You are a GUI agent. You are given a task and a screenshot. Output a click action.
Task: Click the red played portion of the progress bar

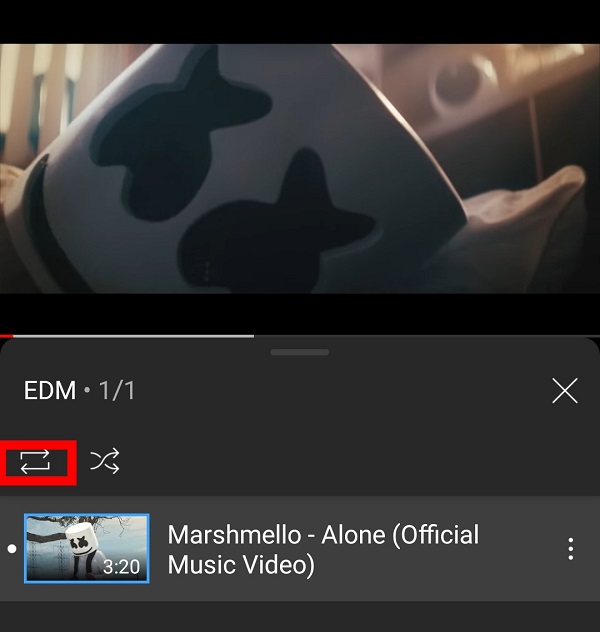(x=6, y=336)
